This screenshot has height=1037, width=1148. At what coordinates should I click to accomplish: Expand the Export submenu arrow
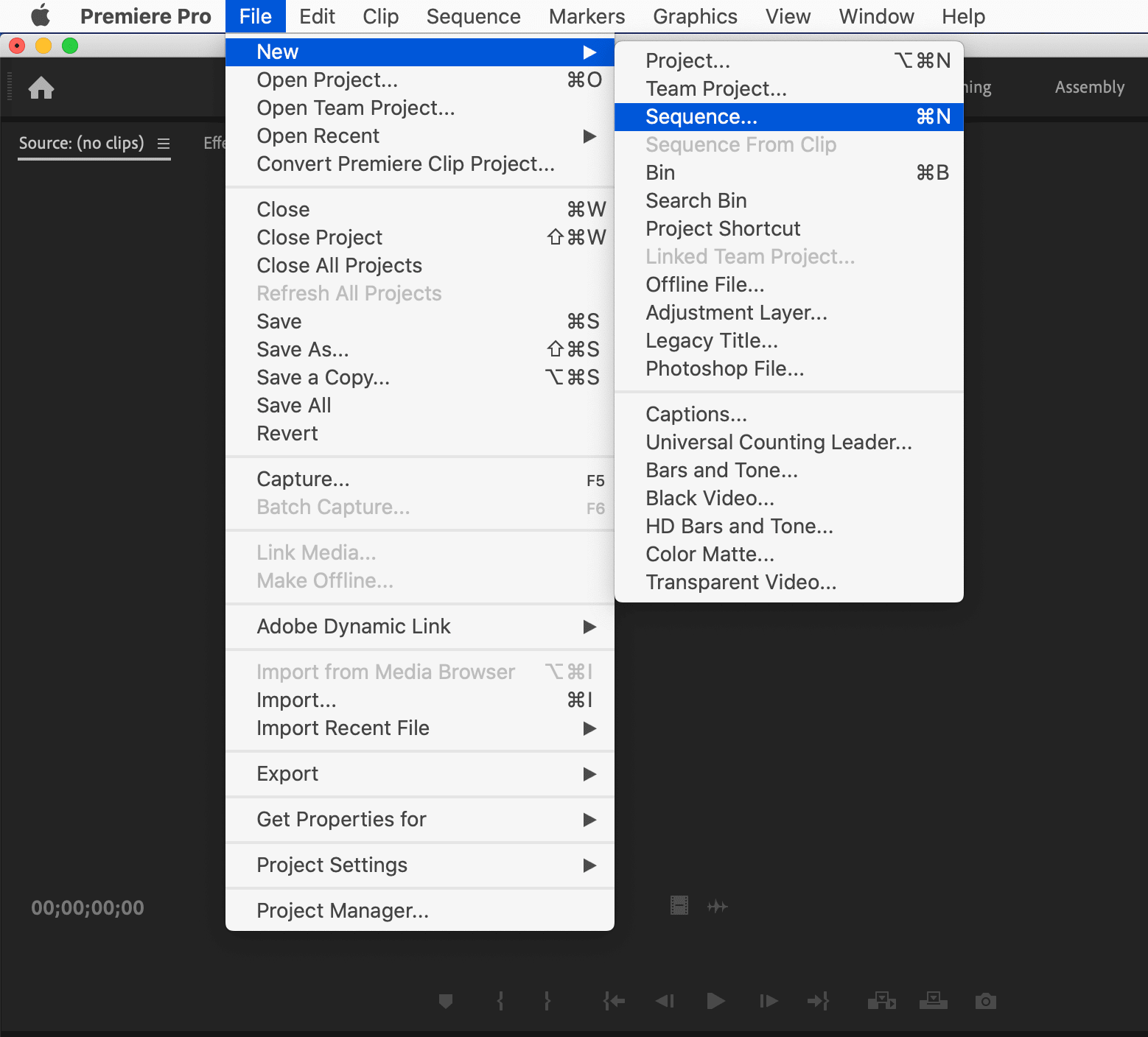pyautogui.click(x=589, y=774)
